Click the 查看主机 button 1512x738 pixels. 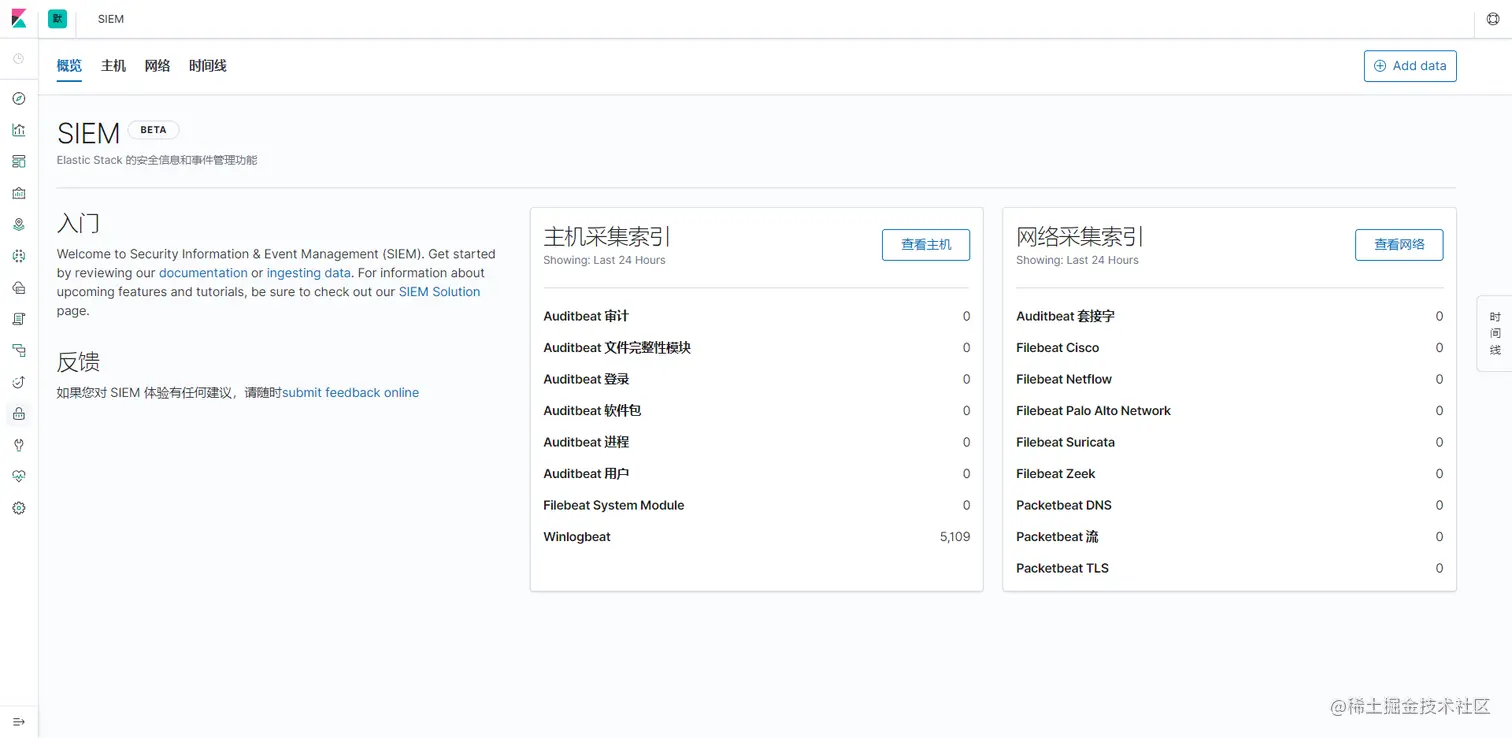pos(926,245)
